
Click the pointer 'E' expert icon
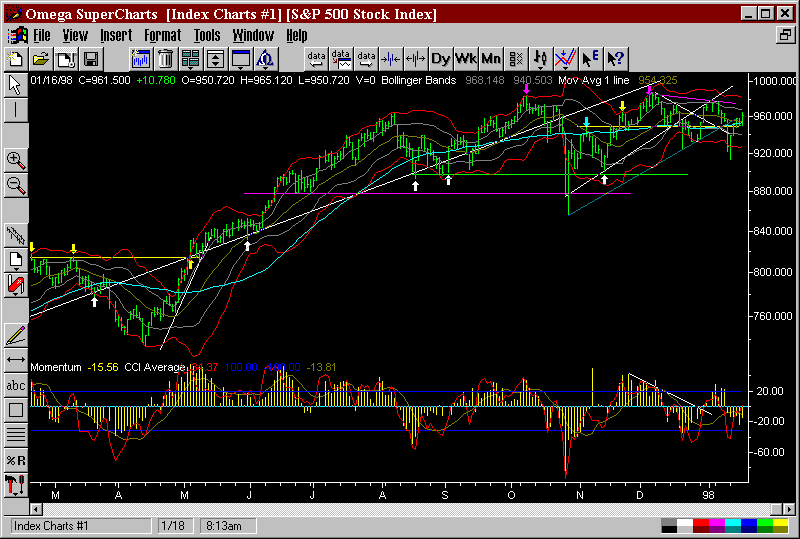coord(590,59)
